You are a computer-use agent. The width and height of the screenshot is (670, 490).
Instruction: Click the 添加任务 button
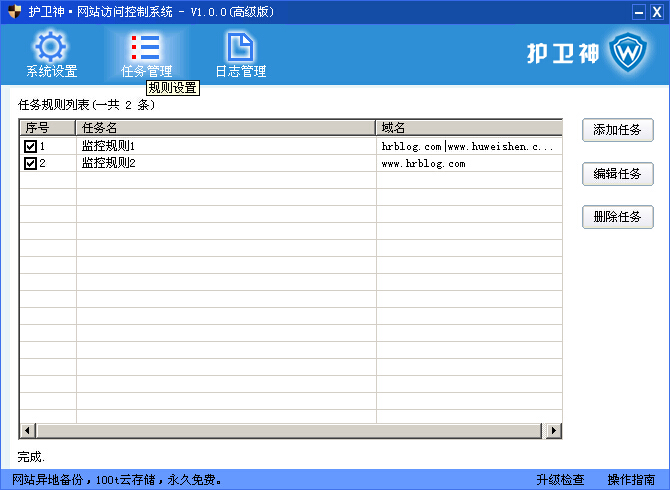tap(617, 130)
